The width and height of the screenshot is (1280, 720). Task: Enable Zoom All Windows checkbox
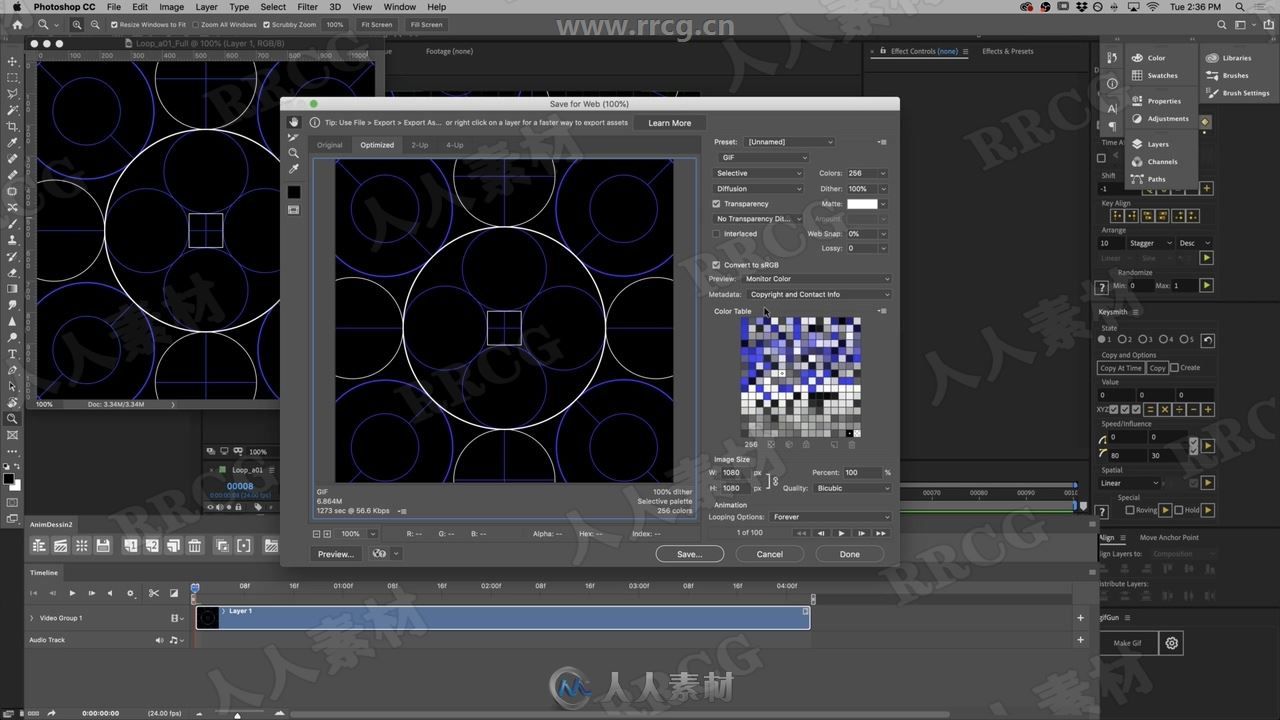click(195, 24)
